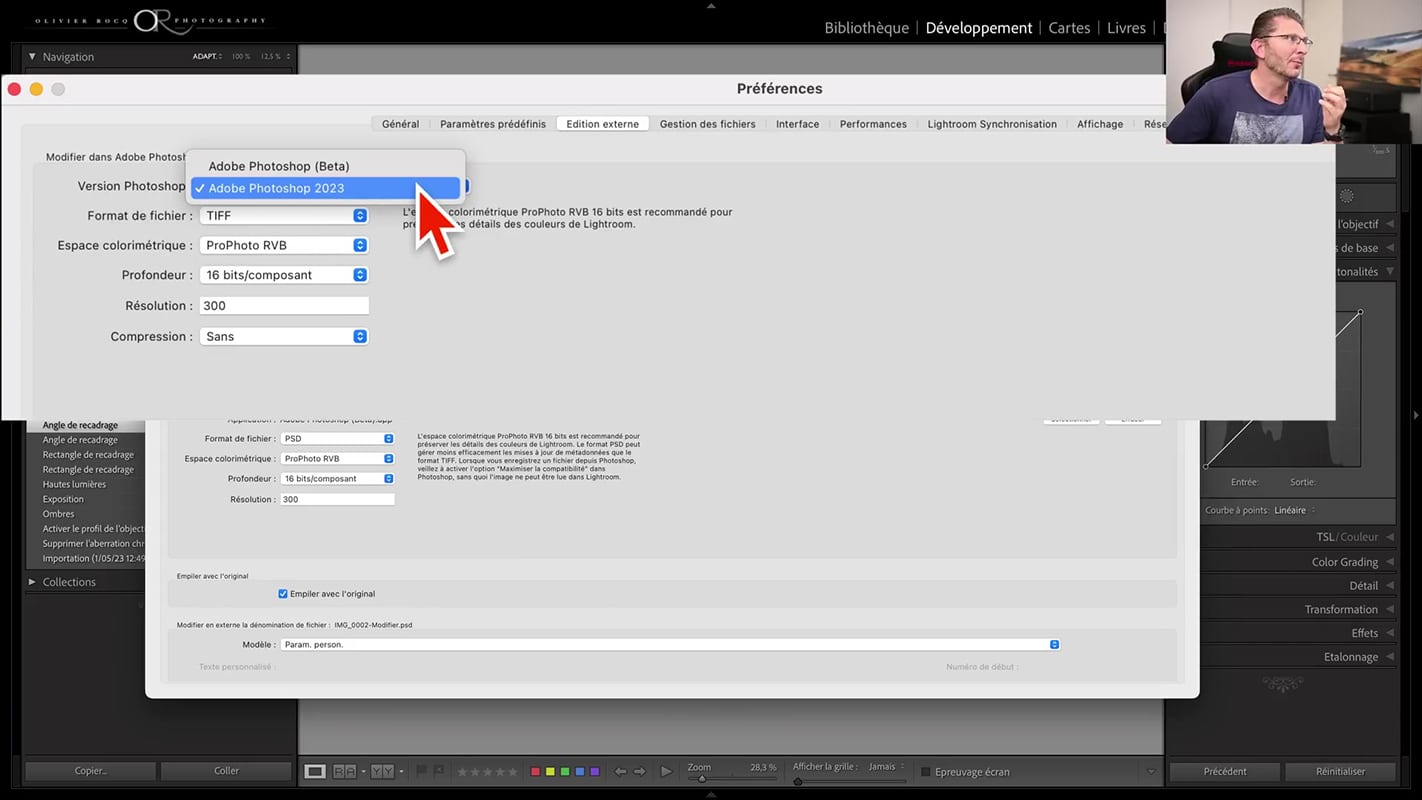Viewport: 1422px width, 800px height.
Task: Select Hautes lumières history step
Action: pos(74,484)
